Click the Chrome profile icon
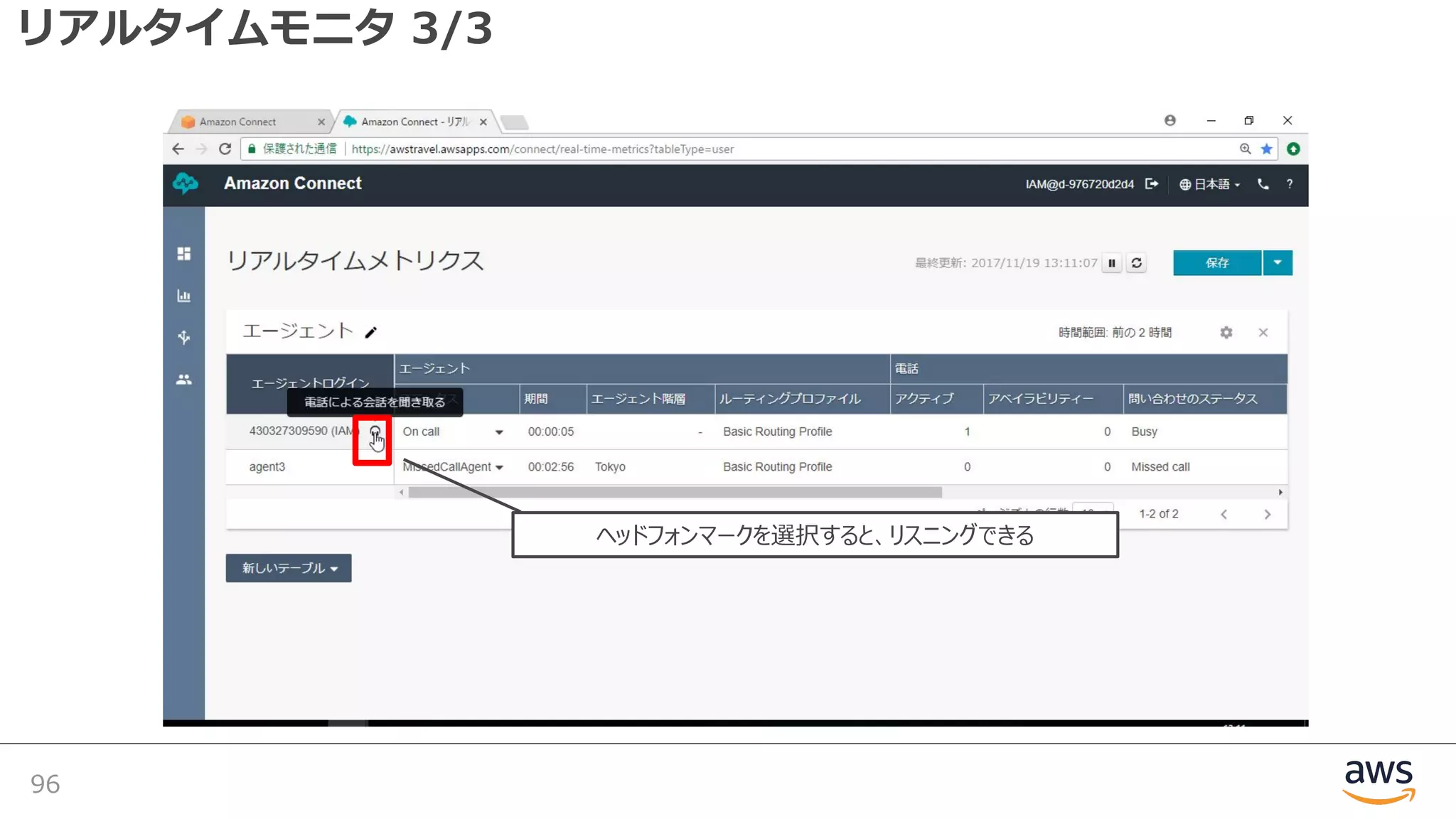 tap(1169, 121)
